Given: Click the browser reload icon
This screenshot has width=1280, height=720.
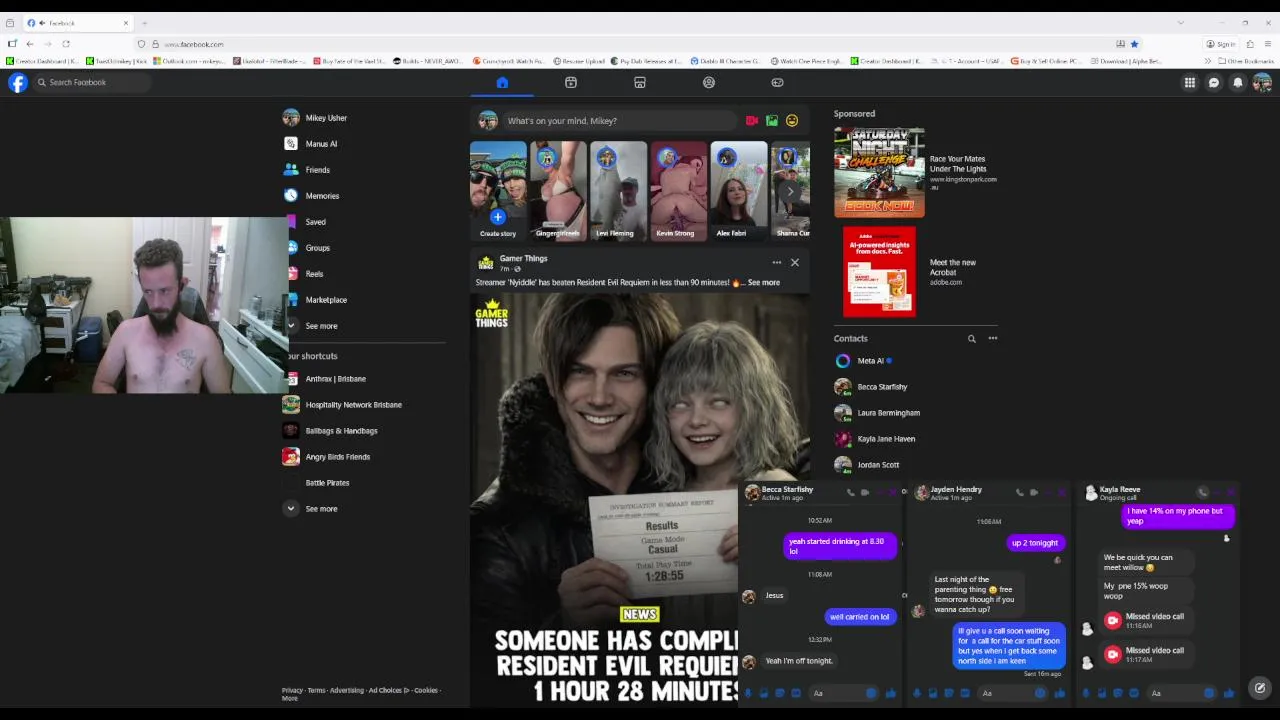Looking at the screenshot, I should tap(66, 44).
